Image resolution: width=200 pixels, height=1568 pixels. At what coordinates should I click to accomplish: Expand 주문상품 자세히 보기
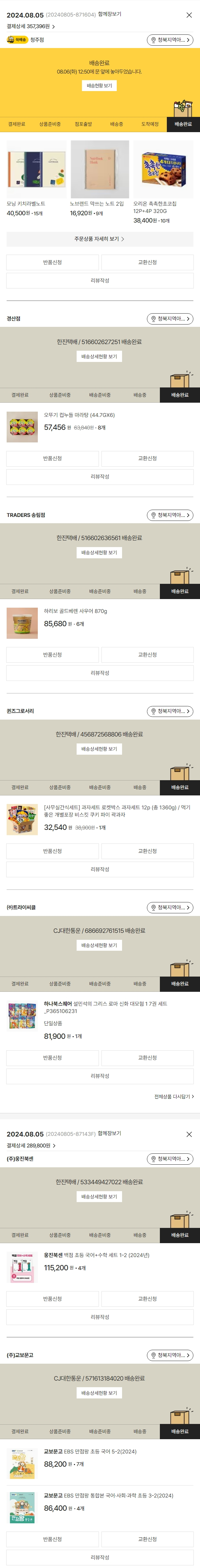tap(100, 239)
